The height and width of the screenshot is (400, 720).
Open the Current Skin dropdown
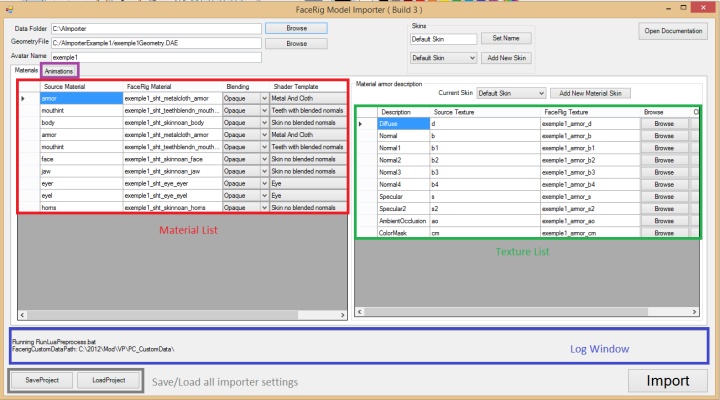click(x=511, y=93)
